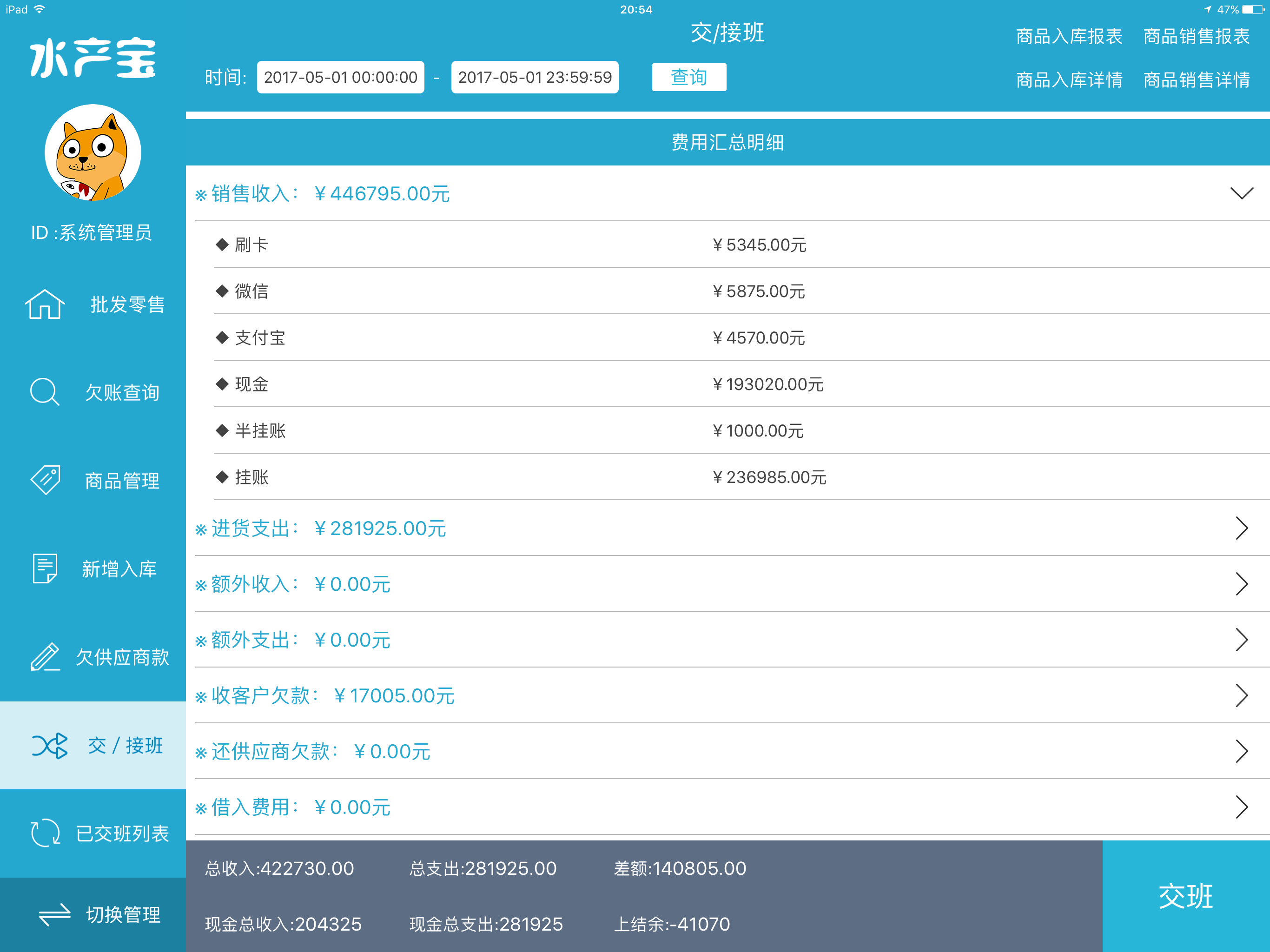The image size is (1270, 952).
Task: Open 商品入库报表 report
Action: coord(1068,36)
